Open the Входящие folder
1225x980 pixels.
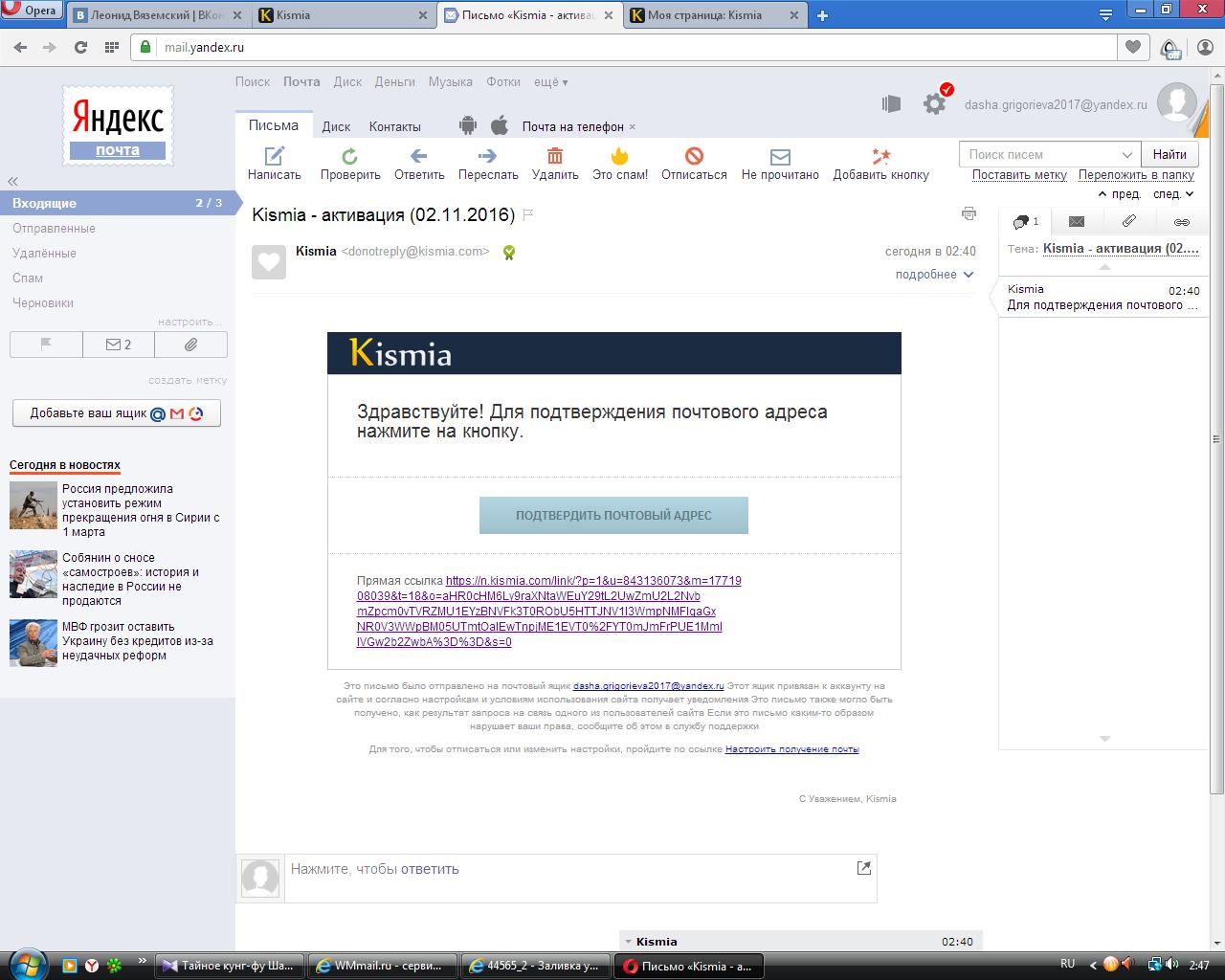pos(117,203)
